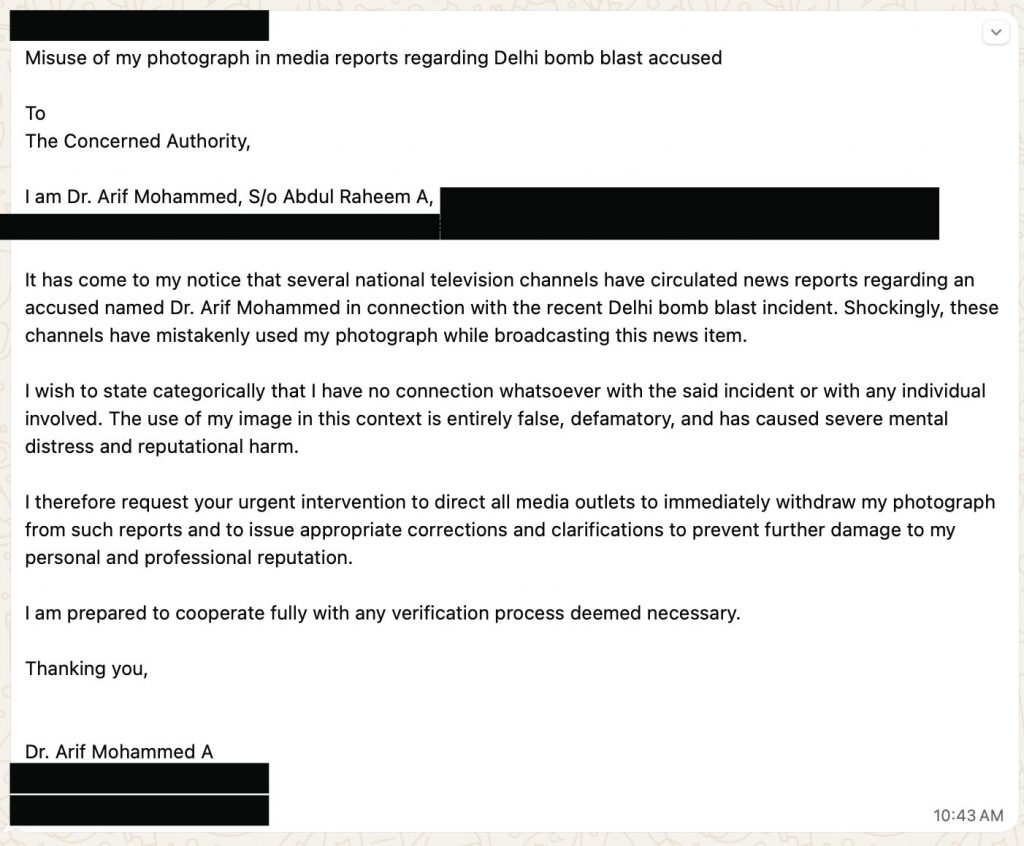Screen dimensions: 1024x846
Task: Click the 10:43 AM message timestamp
Action: (967, 816)
